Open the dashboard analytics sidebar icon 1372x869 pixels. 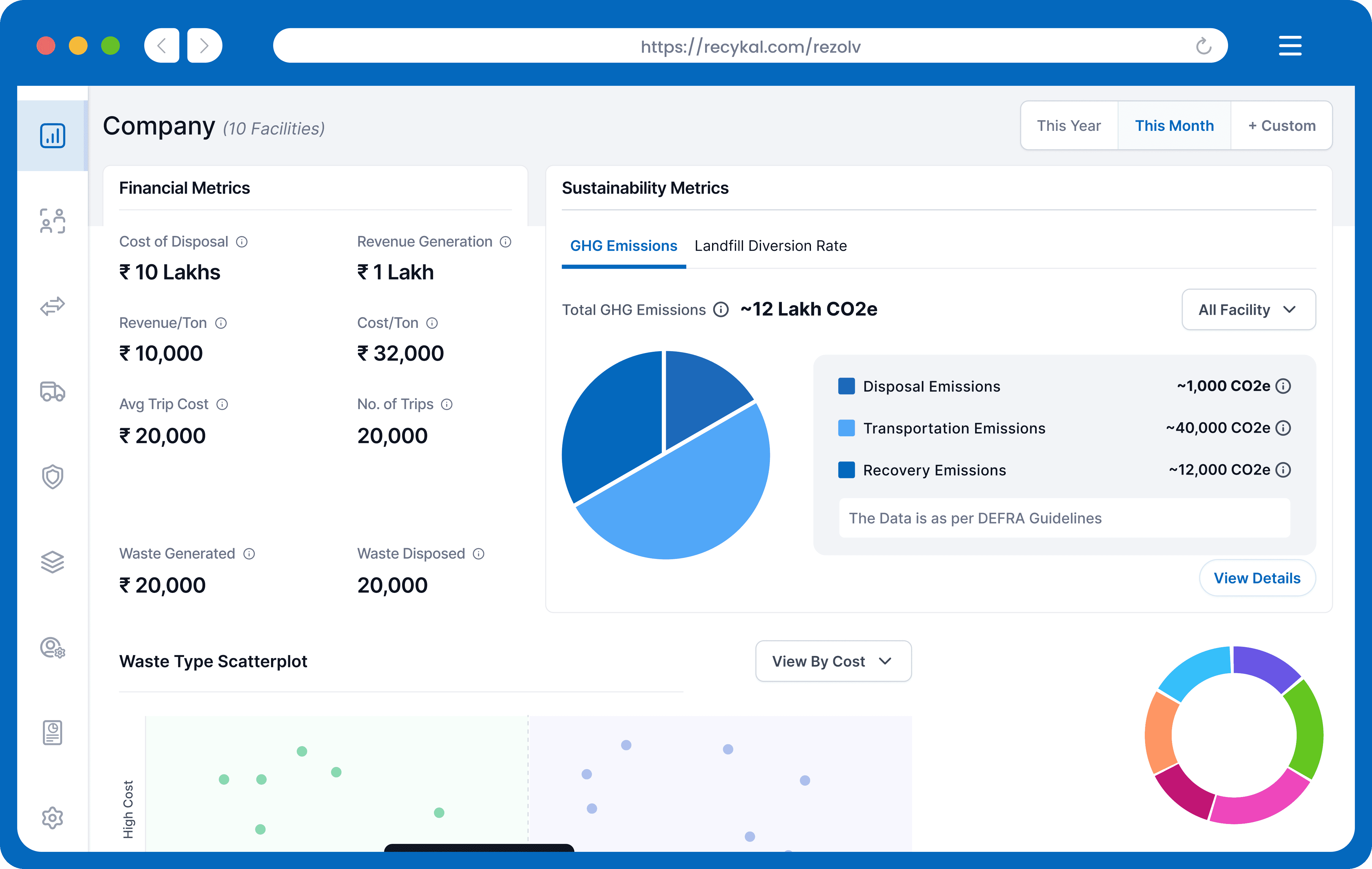coord(52,136)
